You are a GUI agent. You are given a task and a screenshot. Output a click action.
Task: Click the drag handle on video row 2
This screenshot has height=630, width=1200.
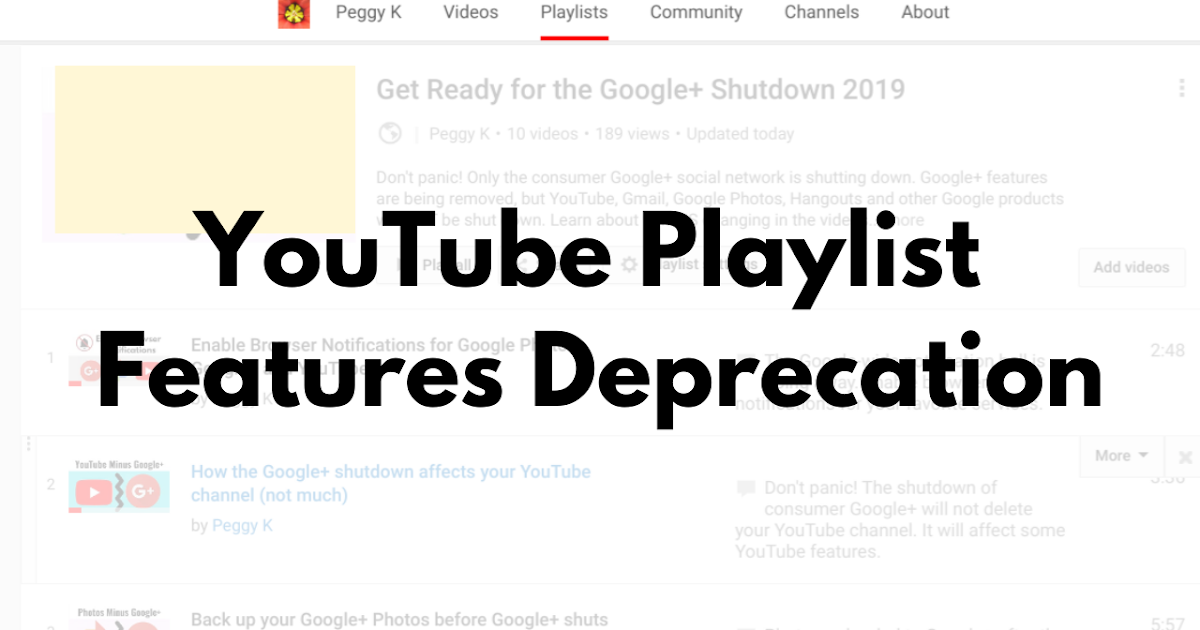(28, 444)
